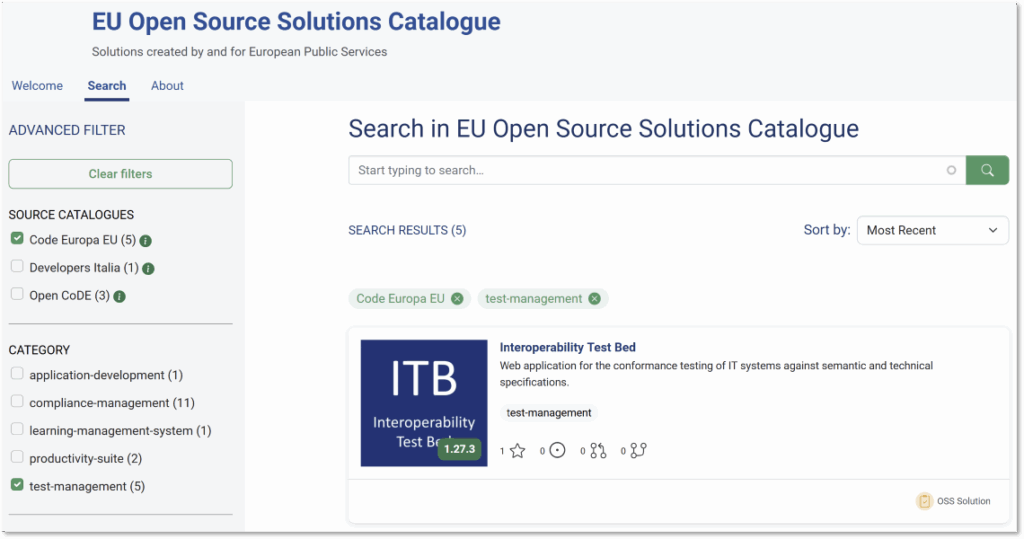Viewport: 1024px width, 539px height.
Task: Click the green search magnifier button
Action: [x=987, y=170]
